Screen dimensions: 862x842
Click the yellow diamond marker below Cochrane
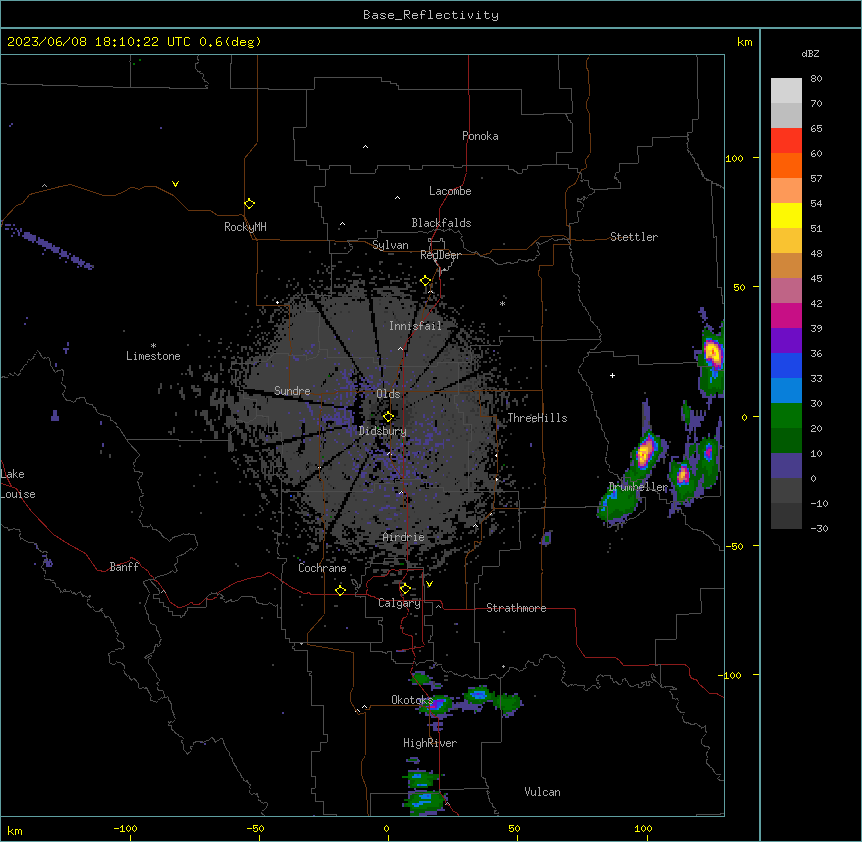pyautogui.click(x=340, y=590)
